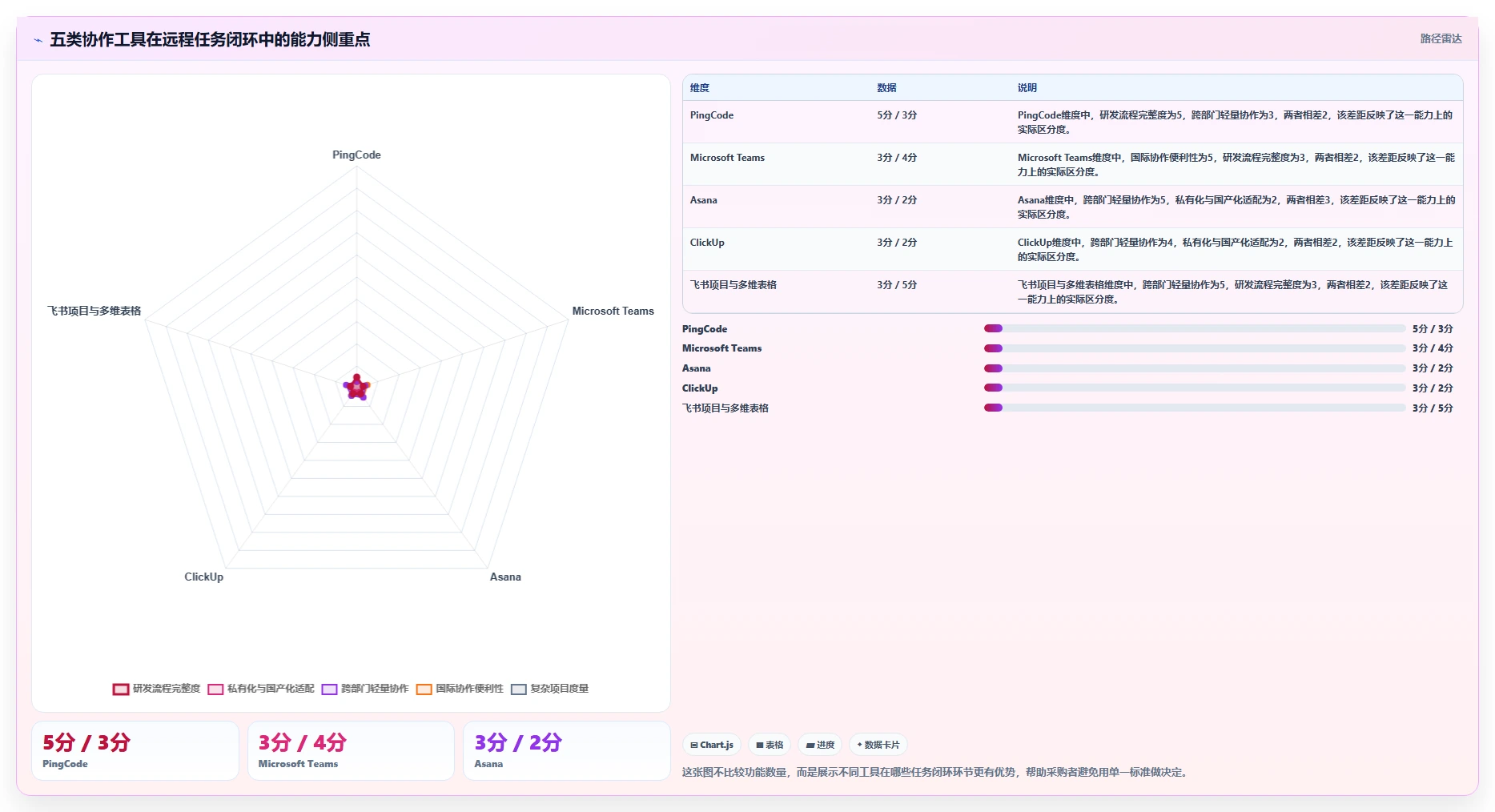The image size is (1495, 812).
Task: Click the Asana axis label on radar chart
Action: [x=505, y=577]
